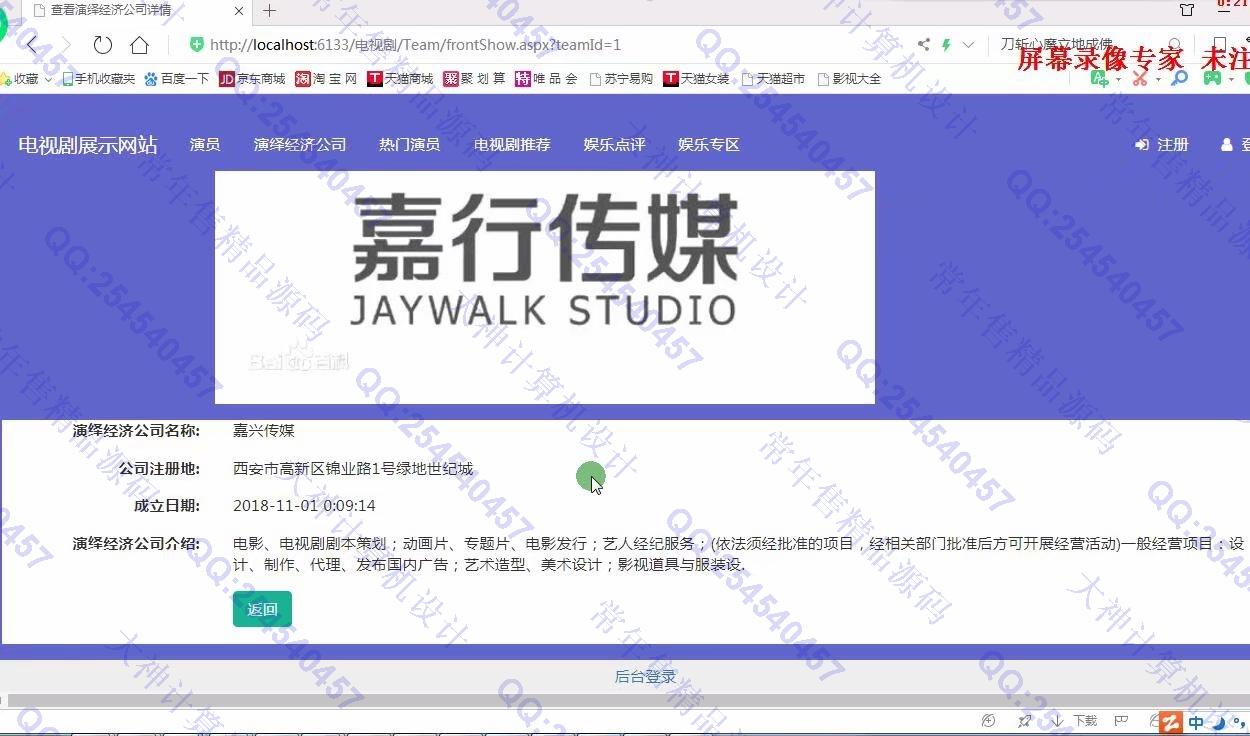The image size is (1250, 736).
Task: Click the circular plus icon in status bar
Action: [989, 721]
